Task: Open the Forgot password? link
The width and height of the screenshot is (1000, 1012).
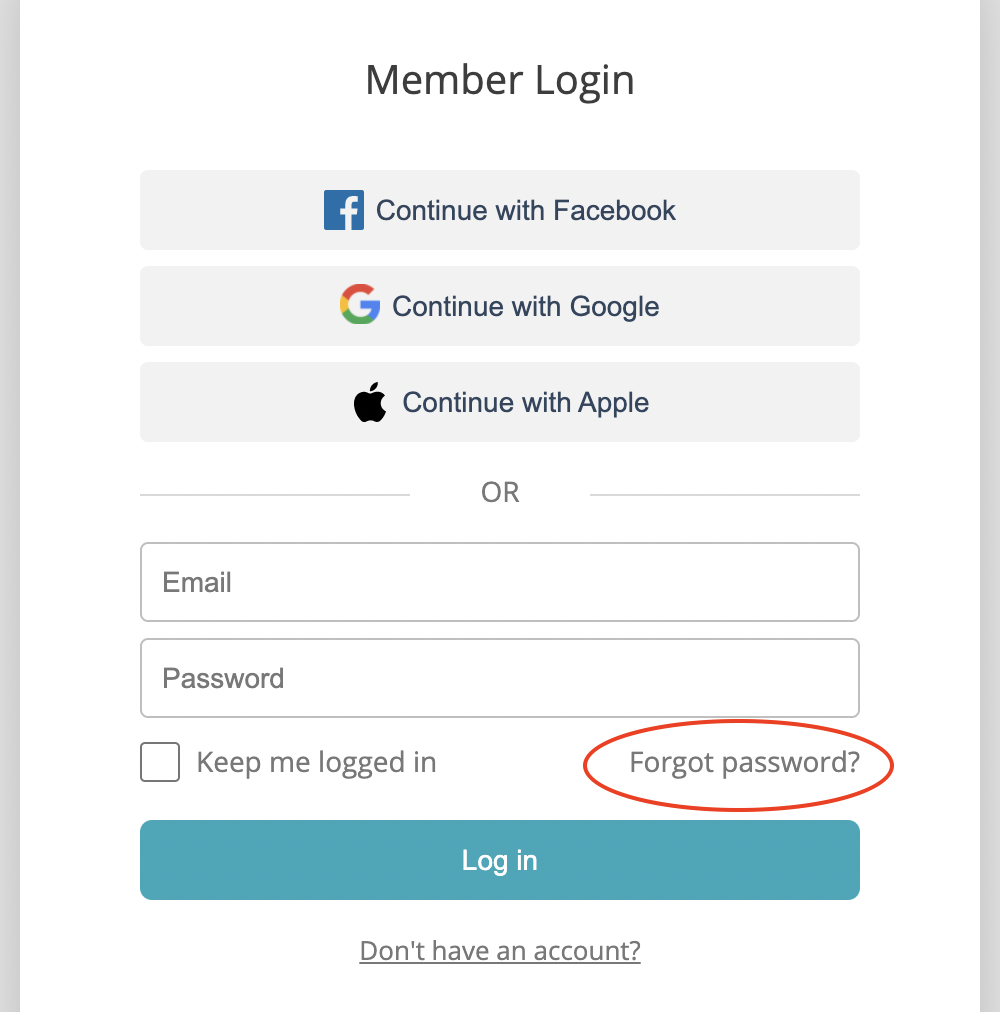Action: click(744, 763)
